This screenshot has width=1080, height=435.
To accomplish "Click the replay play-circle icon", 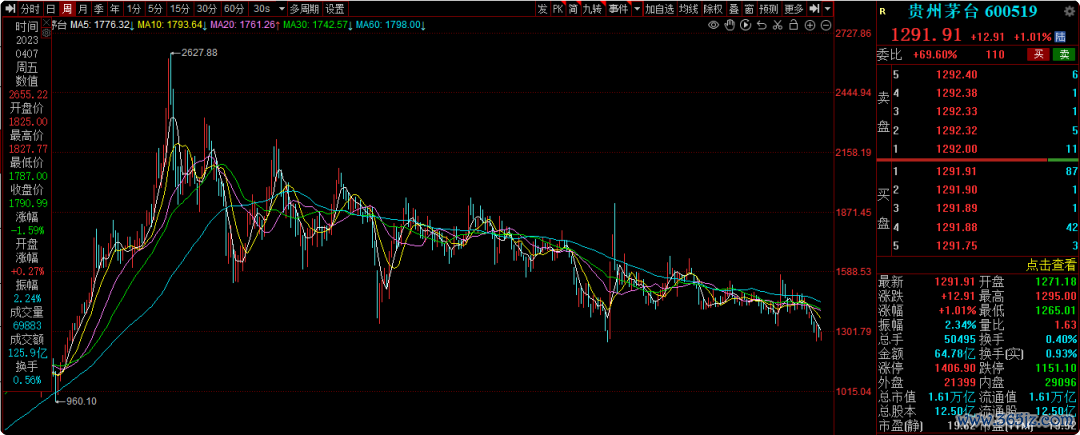I will point(745,25).
